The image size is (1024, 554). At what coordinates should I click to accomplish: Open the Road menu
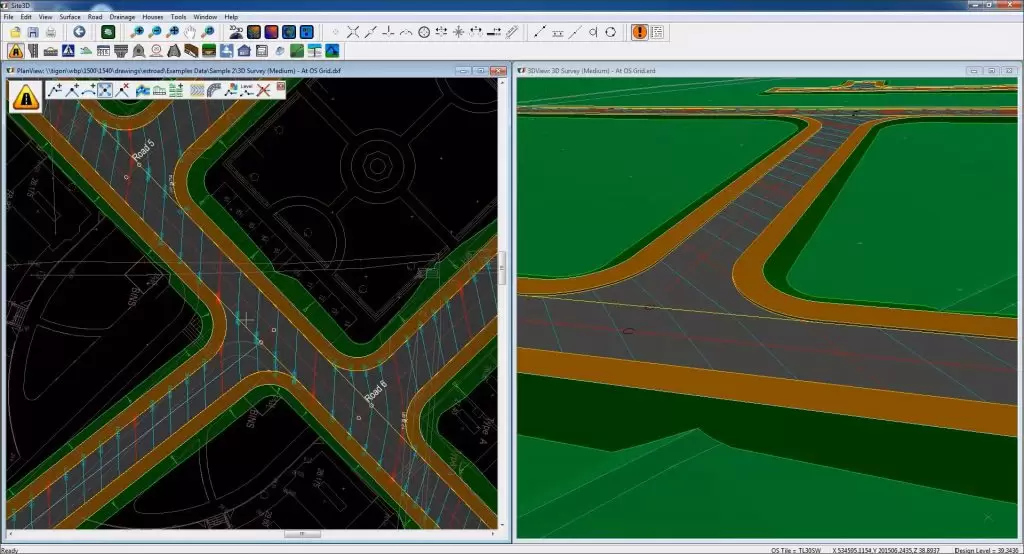[x=95, y=17]
